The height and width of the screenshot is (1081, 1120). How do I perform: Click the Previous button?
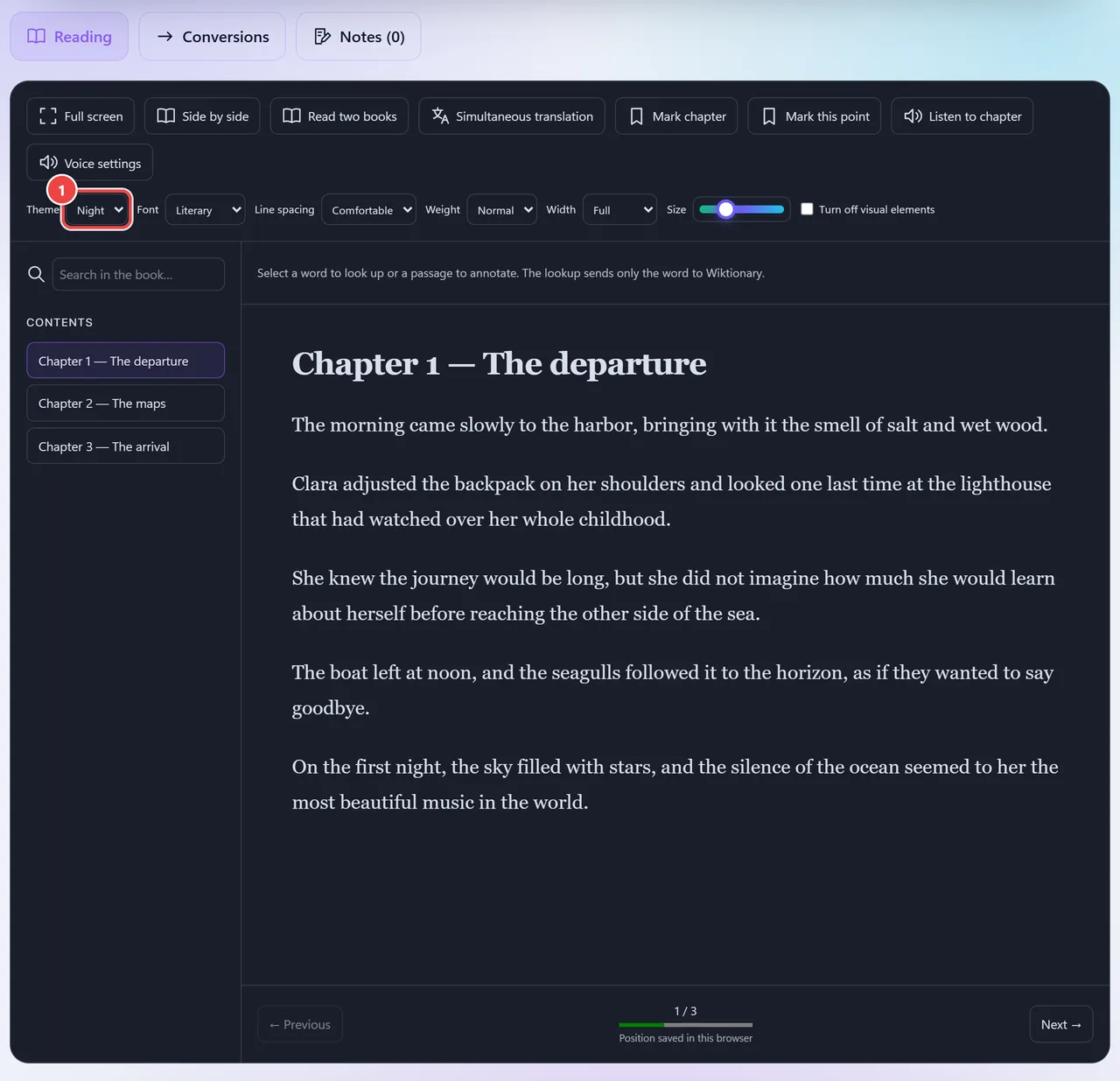pyautogui.click(x=300, y=1025)
